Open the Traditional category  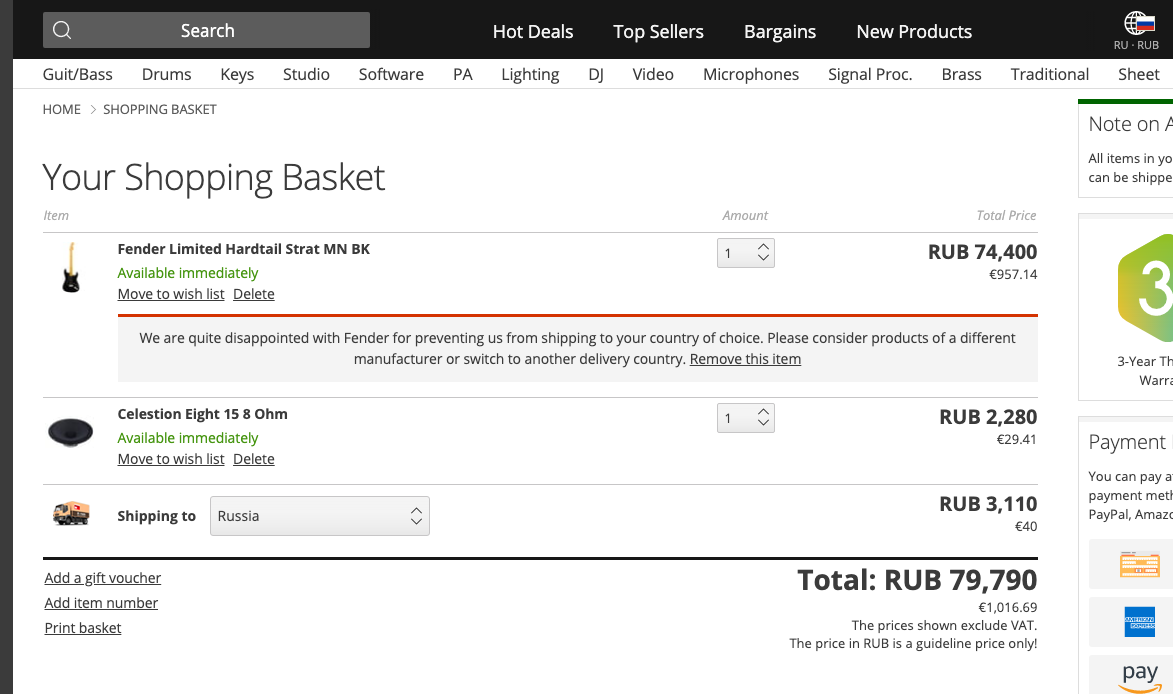tap(1050, 74)
